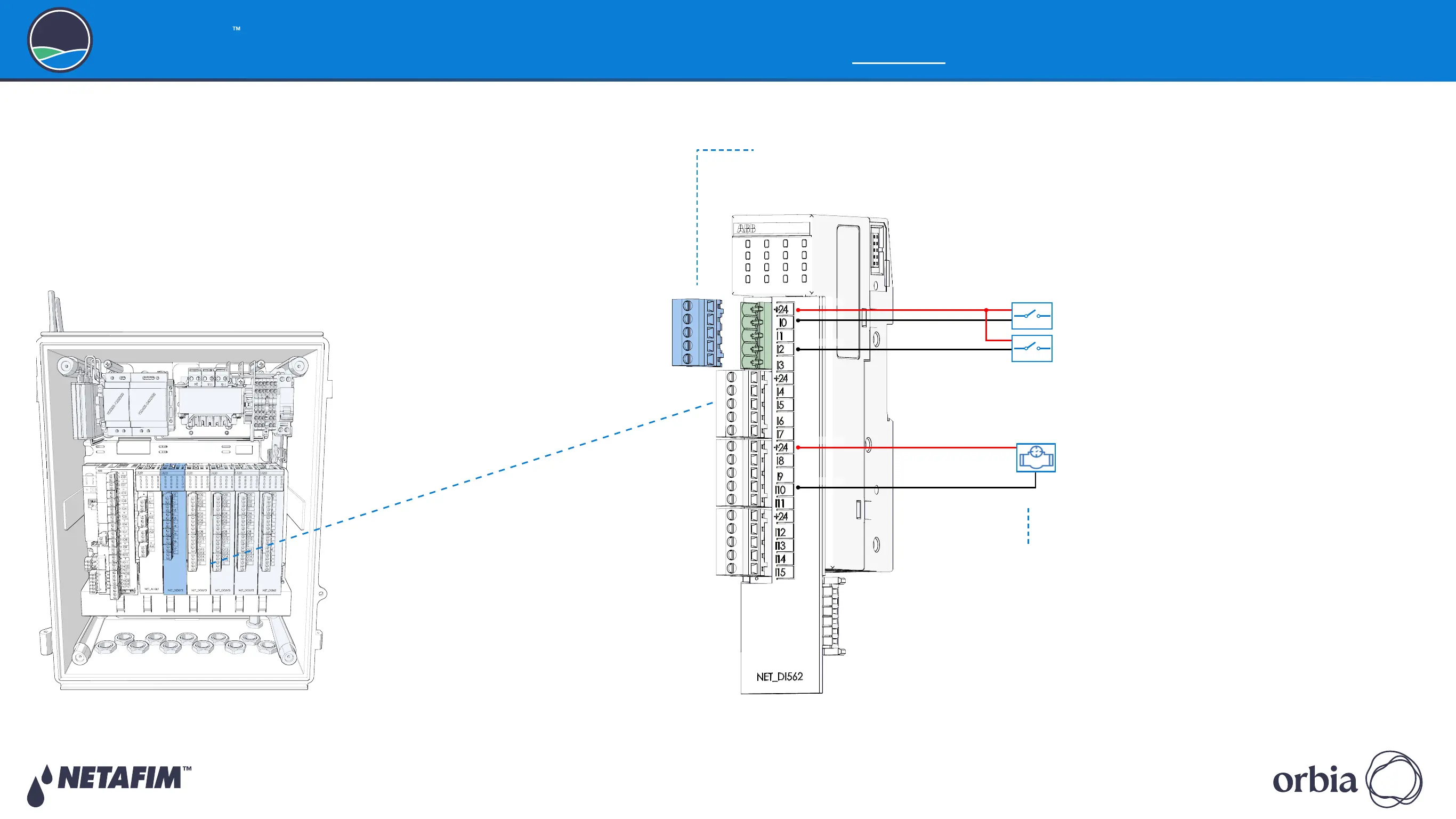Click the lower dry-contact switch symbol
This screenshot has width=1456, height=819.
1032,348
